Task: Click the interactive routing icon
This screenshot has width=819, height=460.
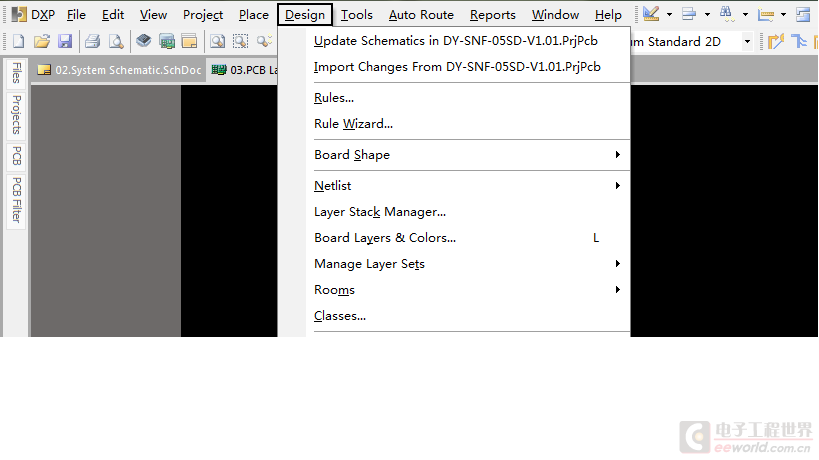Action: click(x=776, y=41)
